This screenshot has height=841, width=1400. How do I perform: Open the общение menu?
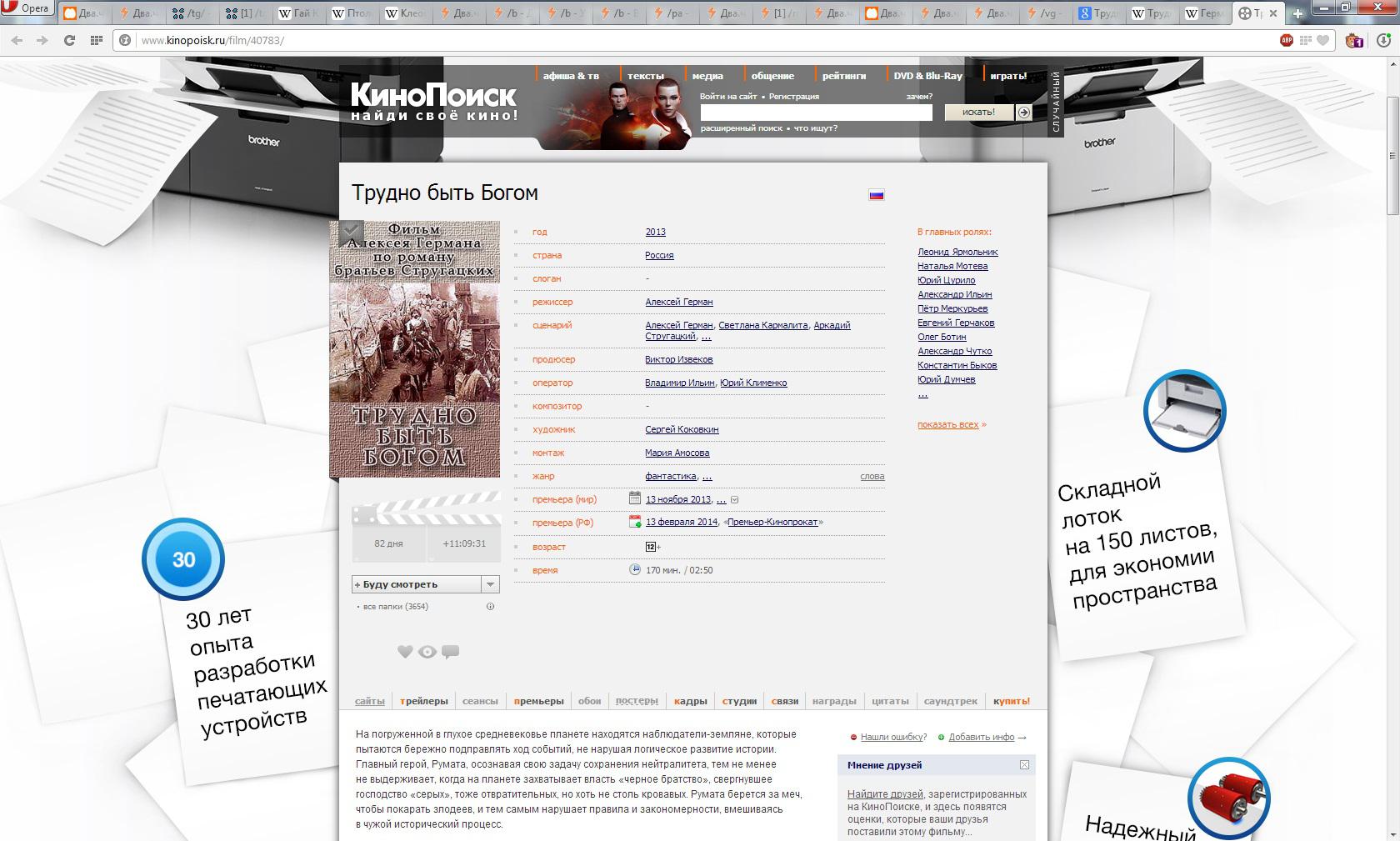point(772,76)
